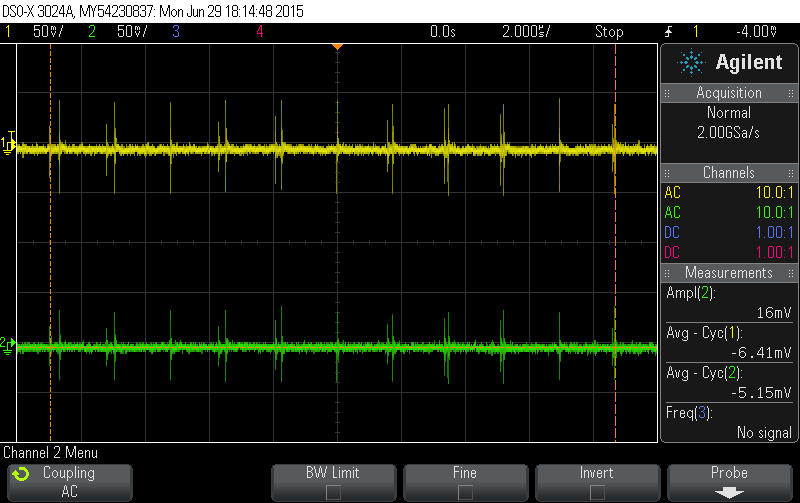Viewport: 800px width, 503px height.
Task: Click the No signal frequency result
Action: coord(764,433)
